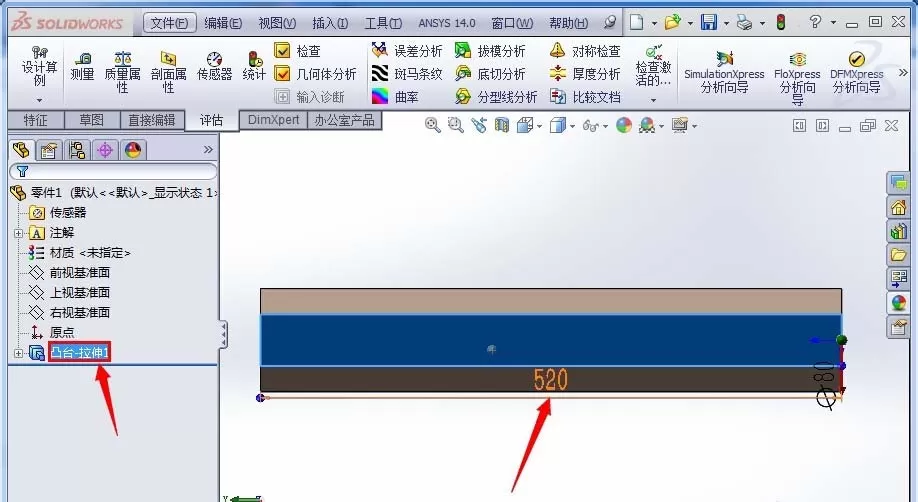918x502 pixels.
Task: Open the edit appearance color sphere
Action: [624, 125]
